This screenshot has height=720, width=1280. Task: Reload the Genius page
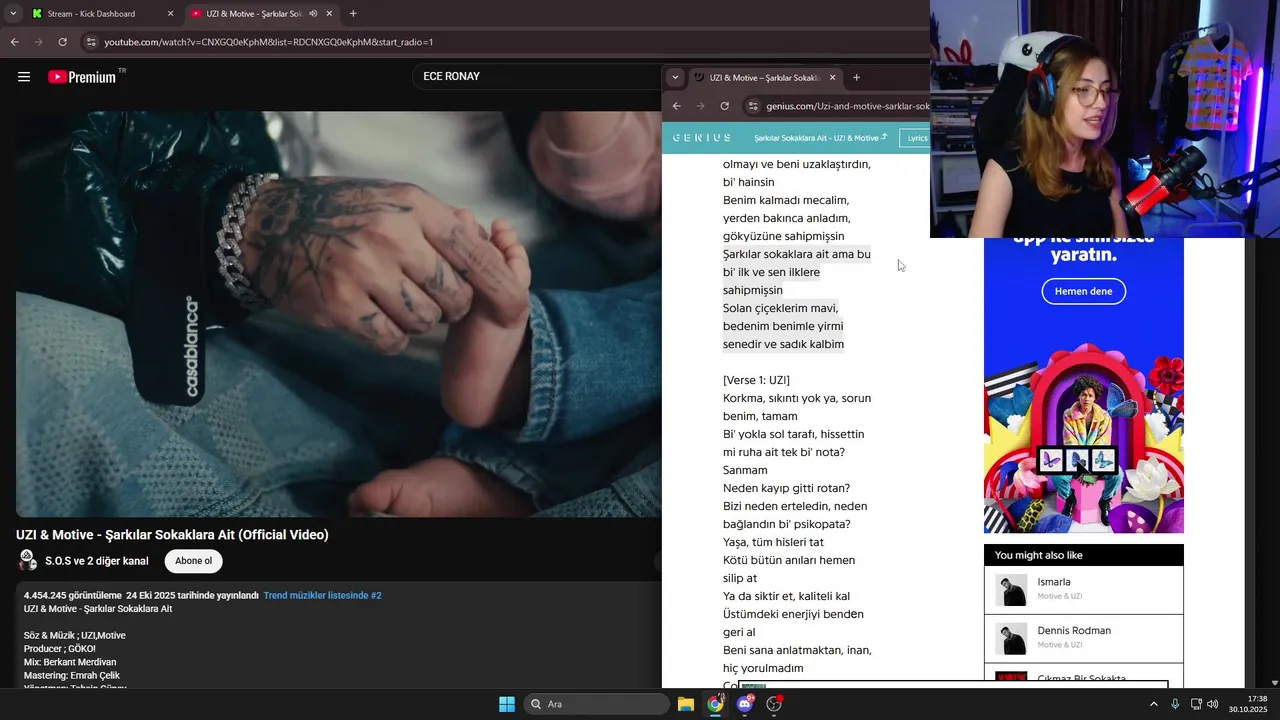(x=725, y=106)
